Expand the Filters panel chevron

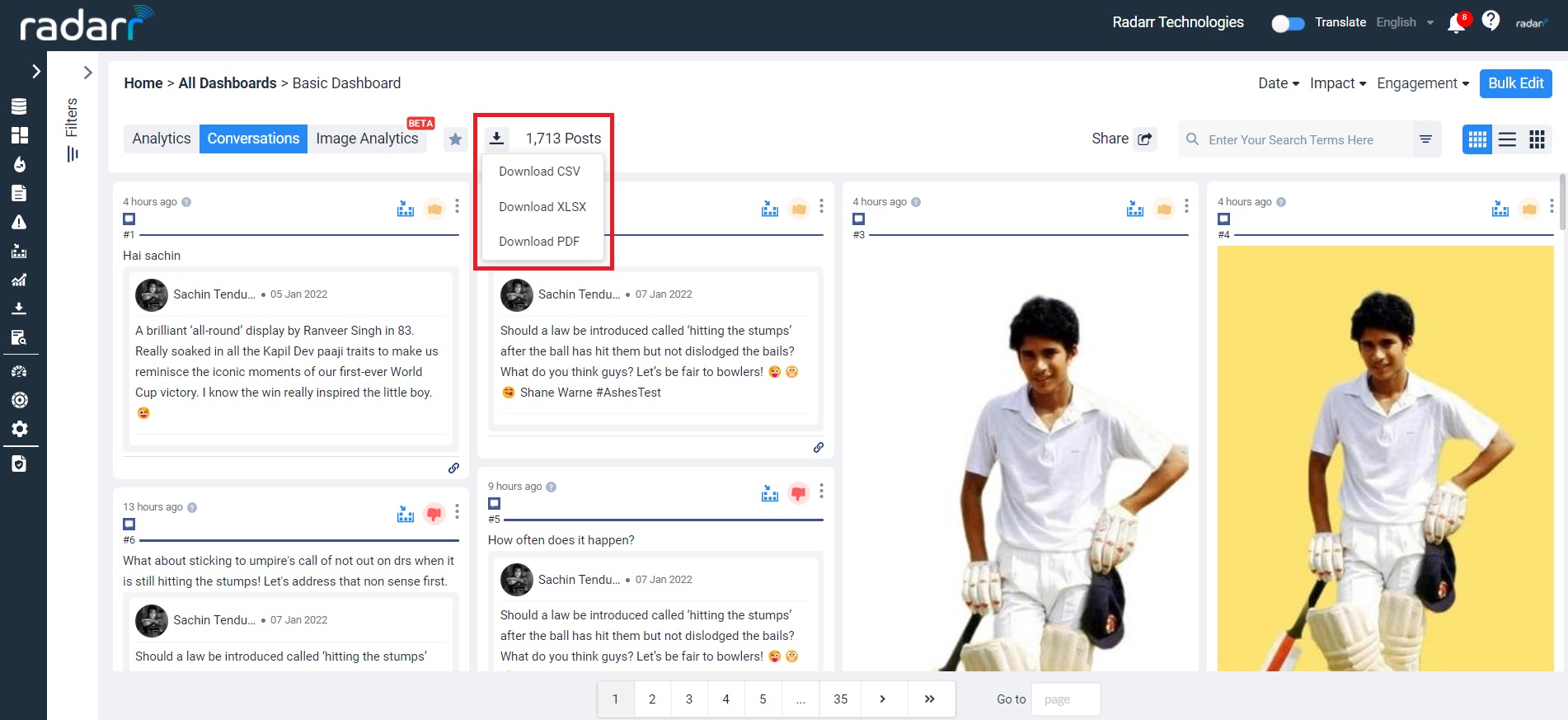(x=87, y=73)
